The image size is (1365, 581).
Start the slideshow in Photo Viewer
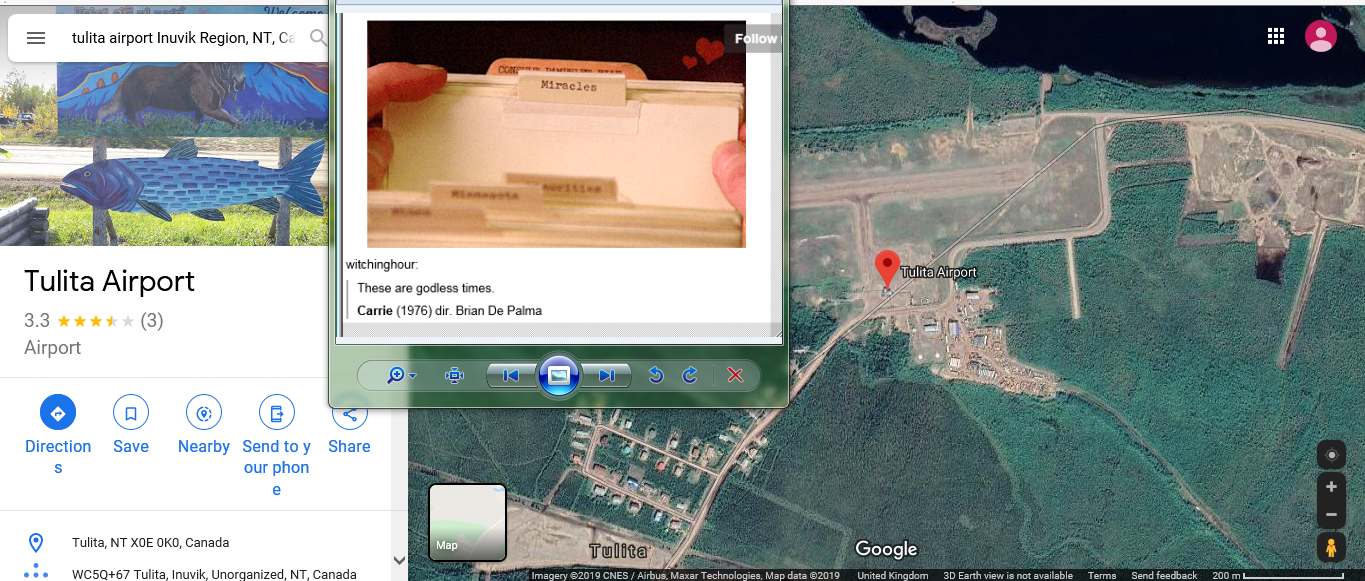tap(559, 375)
